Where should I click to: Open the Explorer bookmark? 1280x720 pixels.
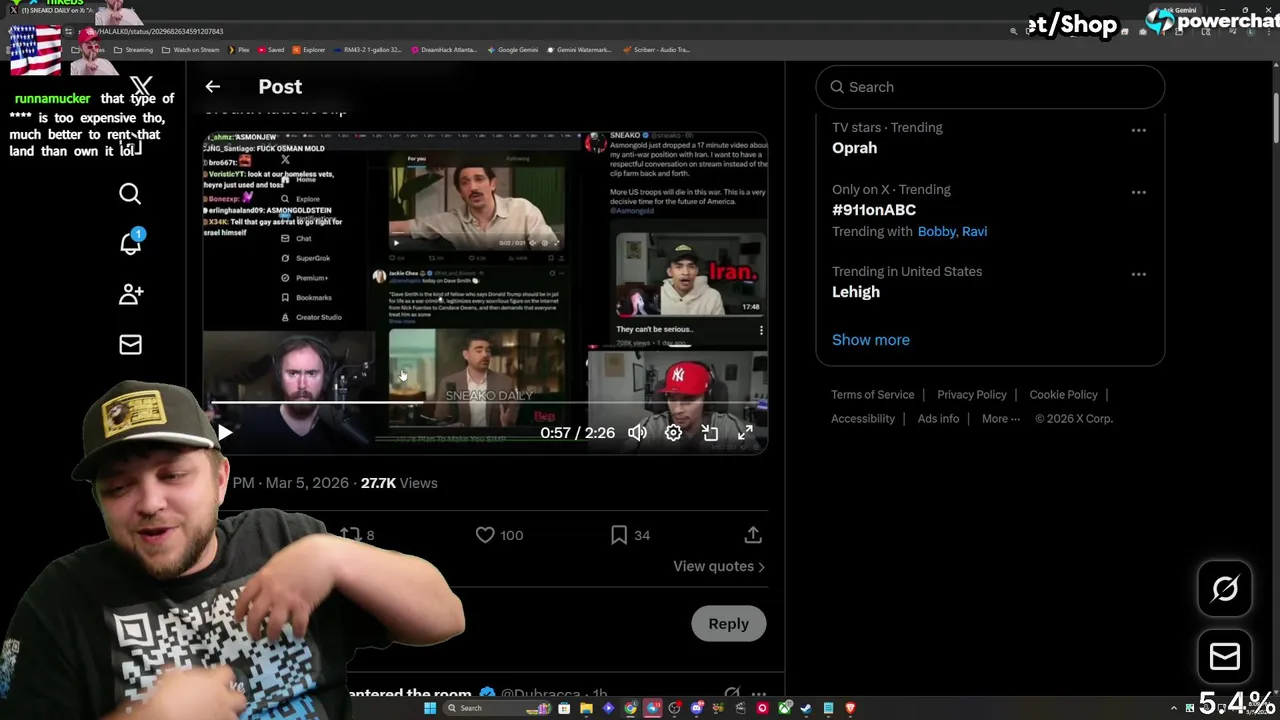point(309,49)
